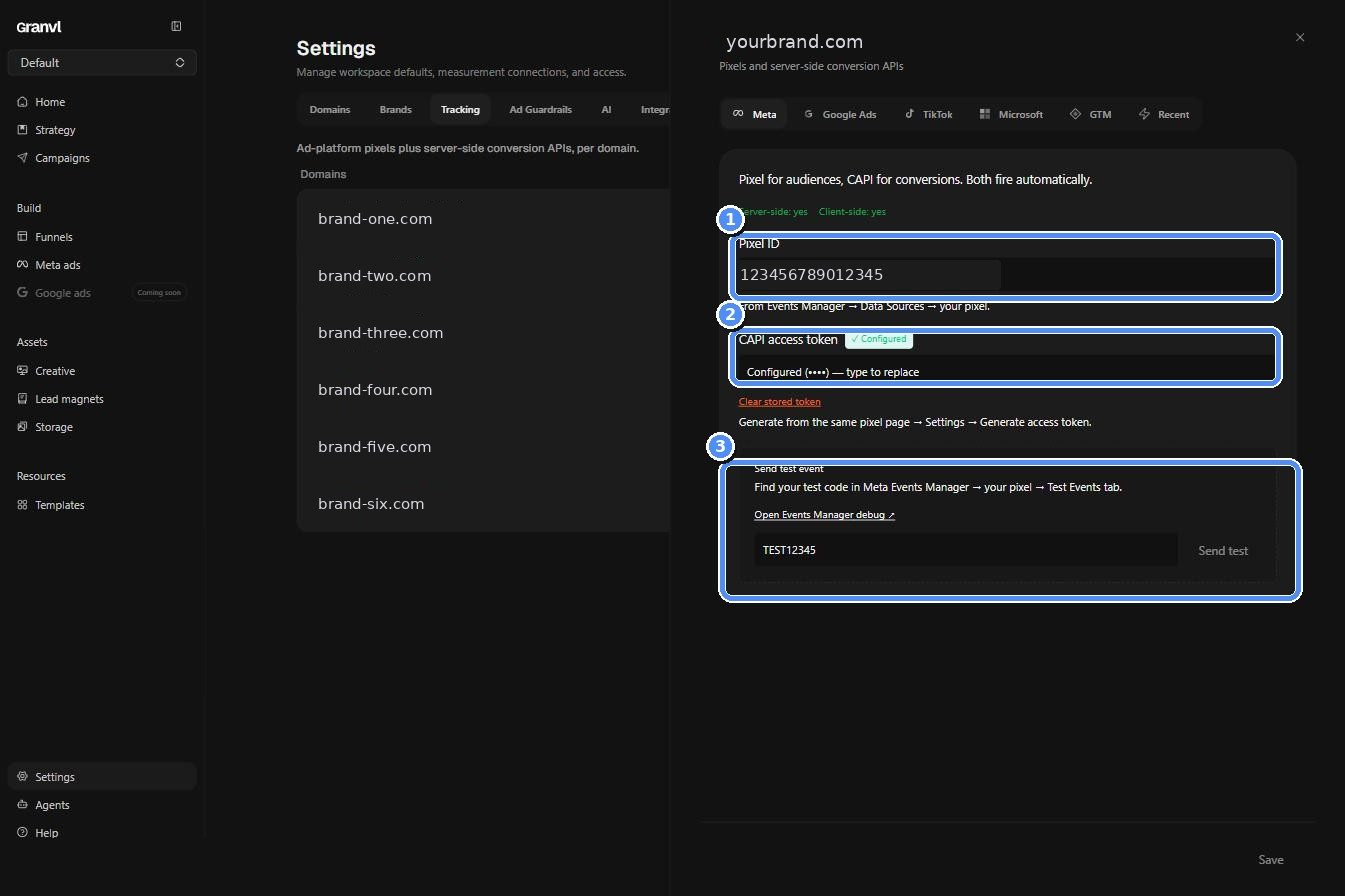Click the Save button
1345x896 pixels.
coord(1271,860)
